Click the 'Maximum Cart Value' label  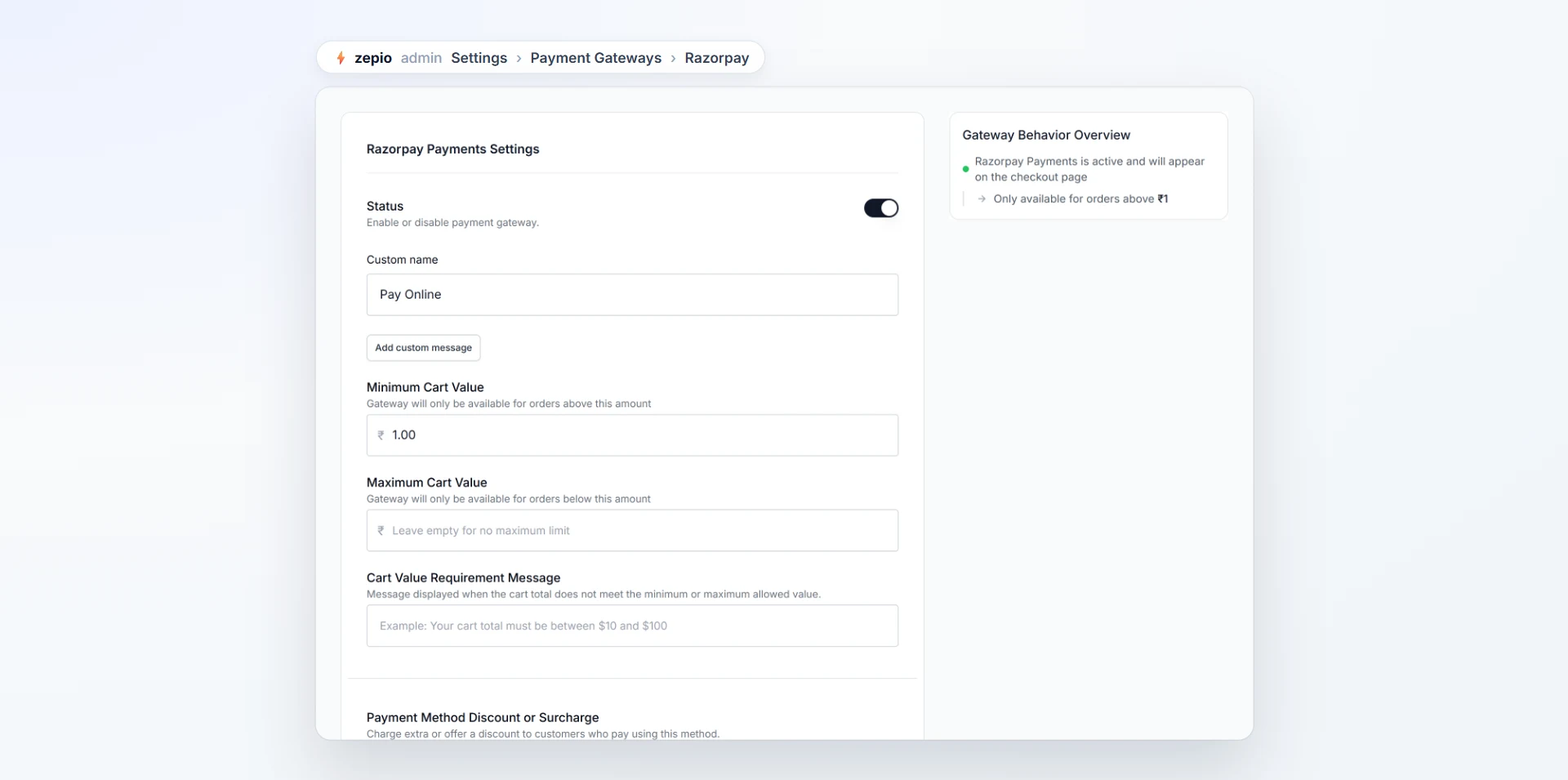[x=426, y=483]
